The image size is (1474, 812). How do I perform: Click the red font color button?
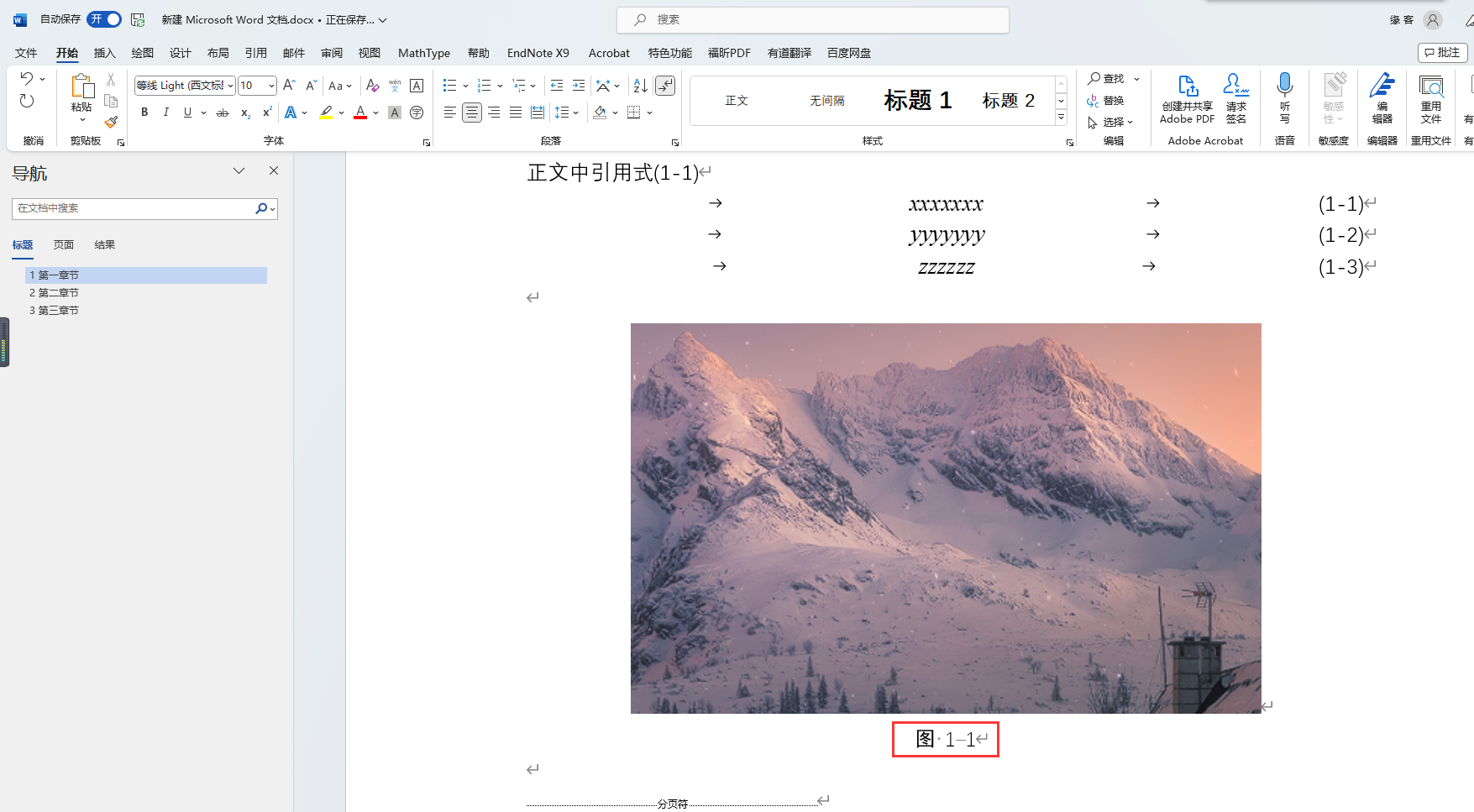point(360,113)
